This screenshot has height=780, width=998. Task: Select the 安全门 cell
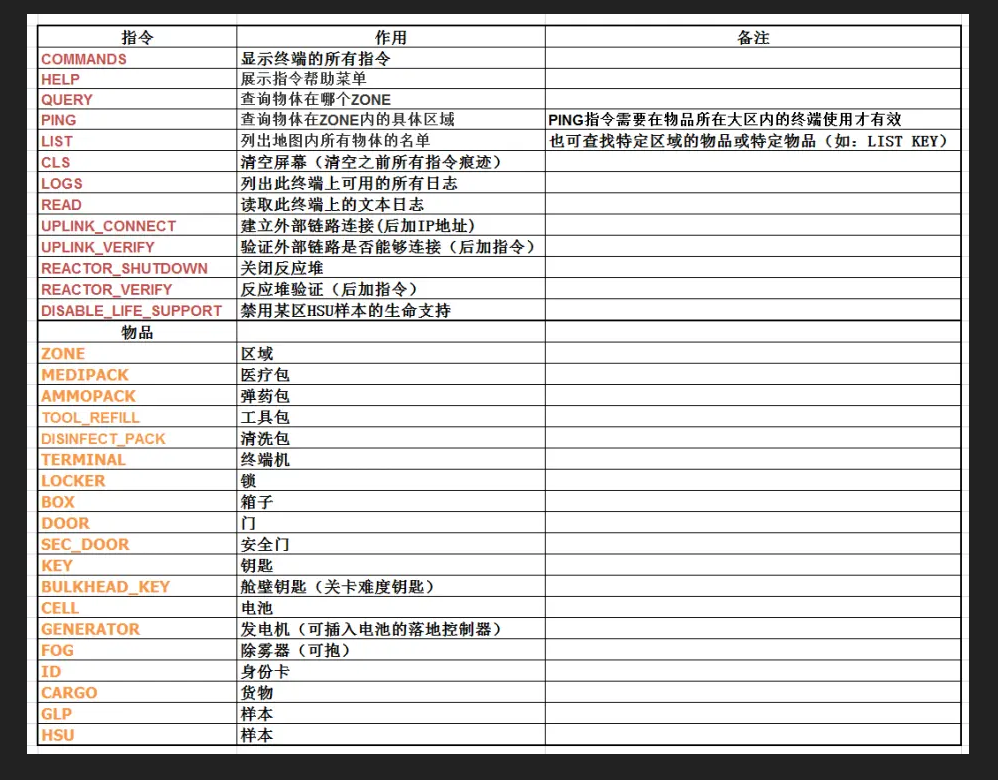point(391,544)
